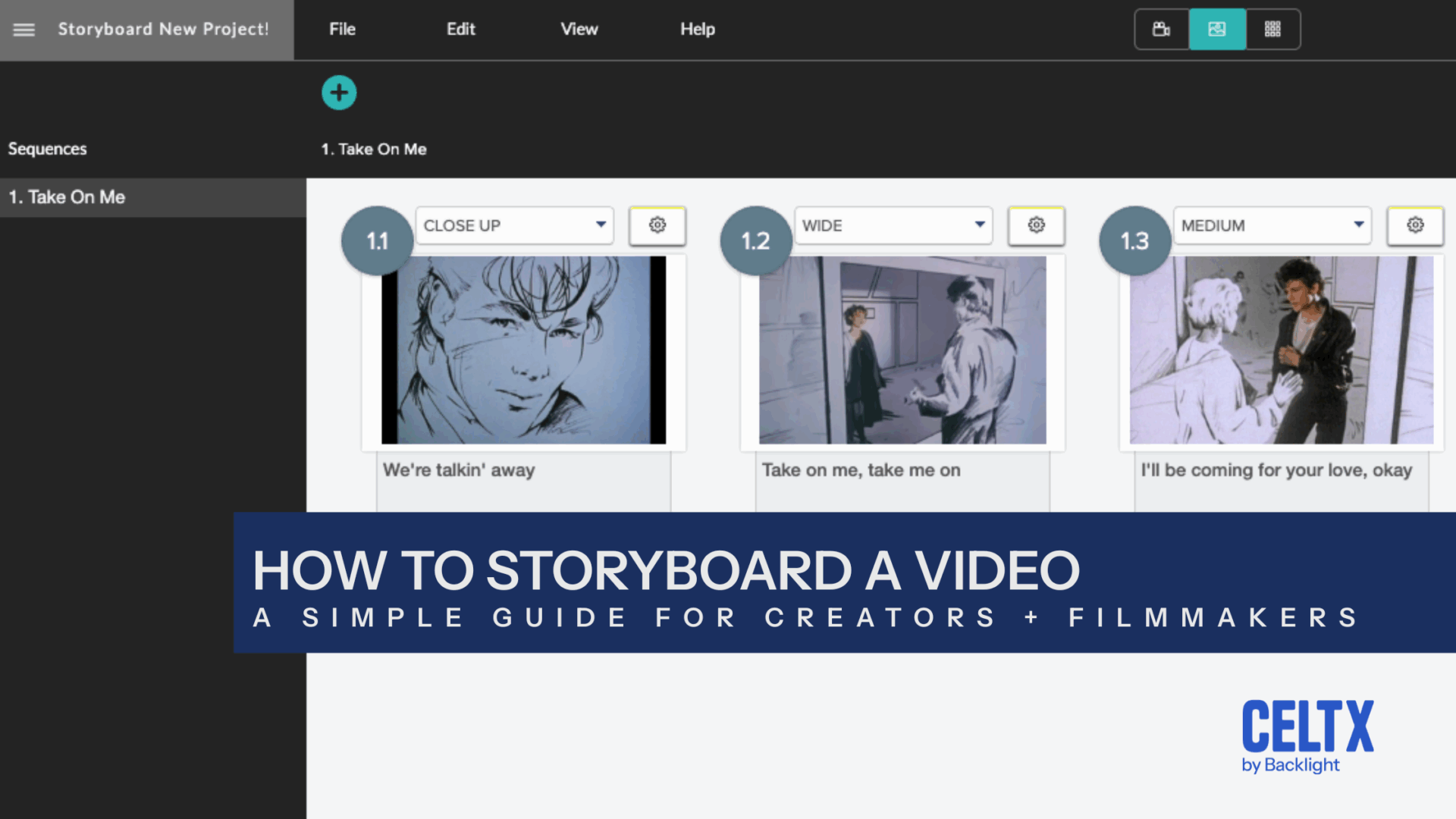Open the Edit menu
The width and height of the screenshot is (1456, 819).
(x=460, y=29)
